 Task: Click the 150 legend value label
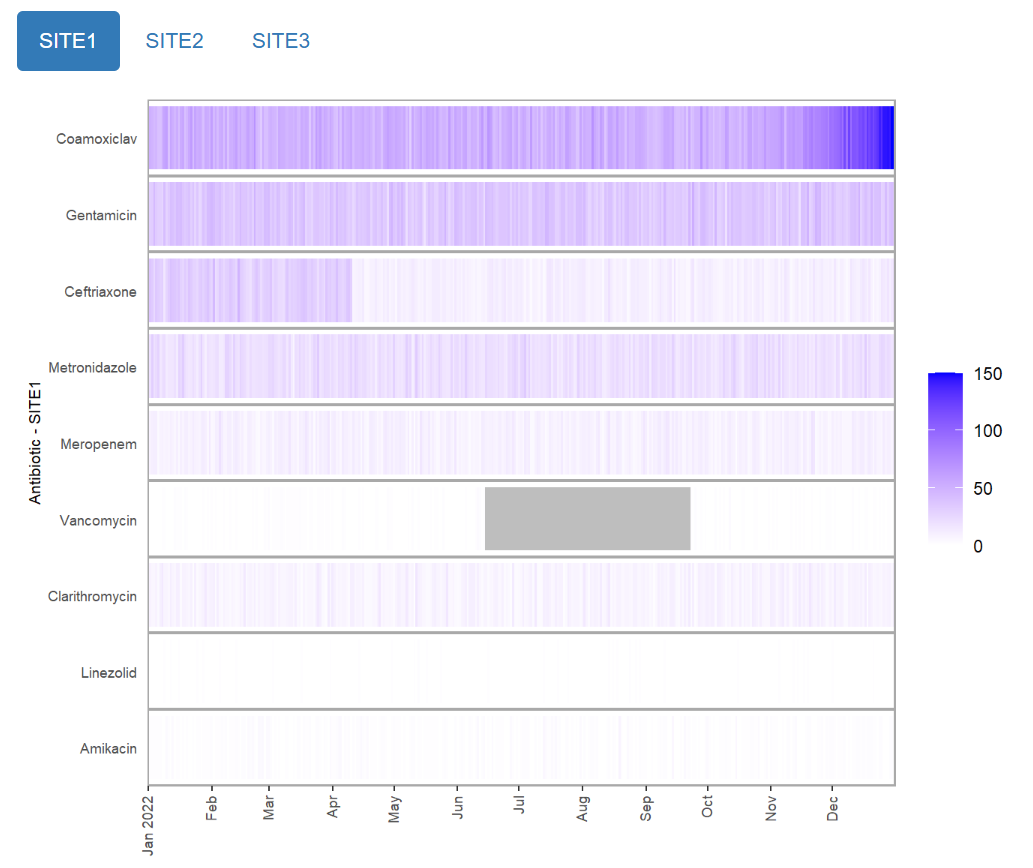pos(988,375)
